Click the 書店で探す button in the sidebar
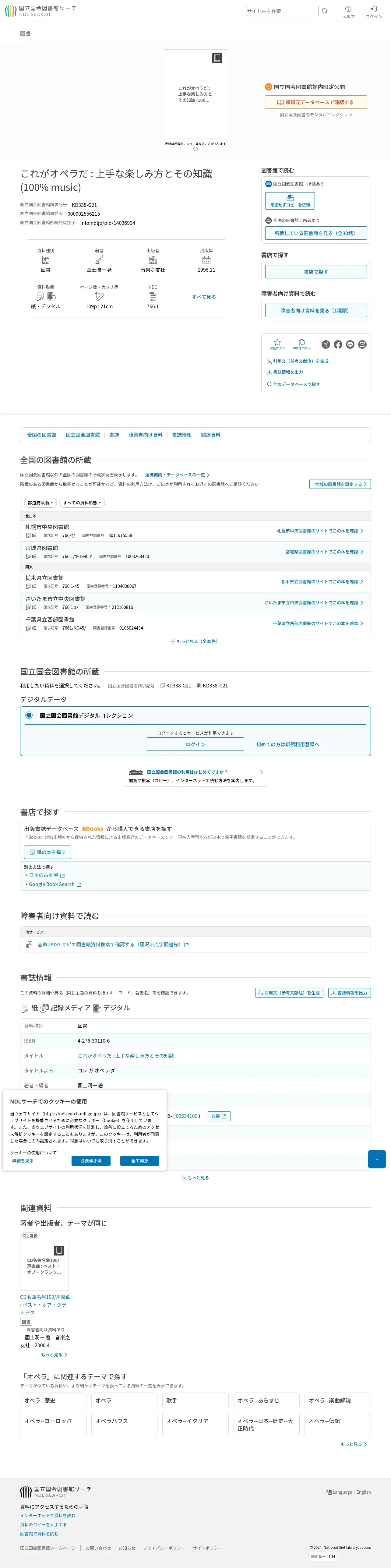This screenshot has width=391, height=1568. coord(315,271)
